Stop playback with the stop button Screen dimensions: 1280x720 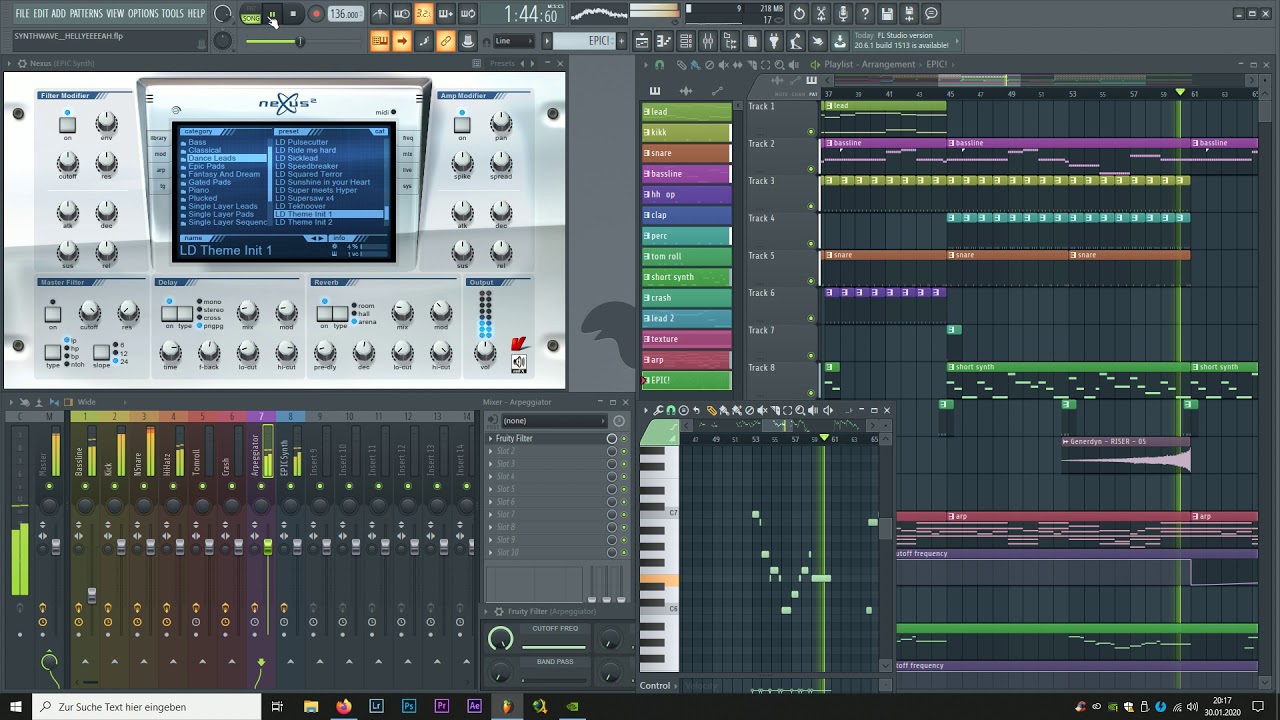click(293, 14)
